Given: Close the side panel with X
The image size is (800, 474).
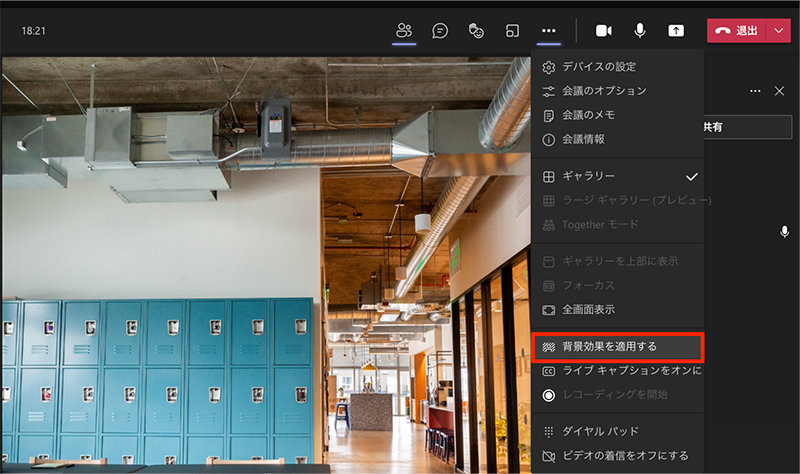Looking at the screenshot, I should 779,91.
